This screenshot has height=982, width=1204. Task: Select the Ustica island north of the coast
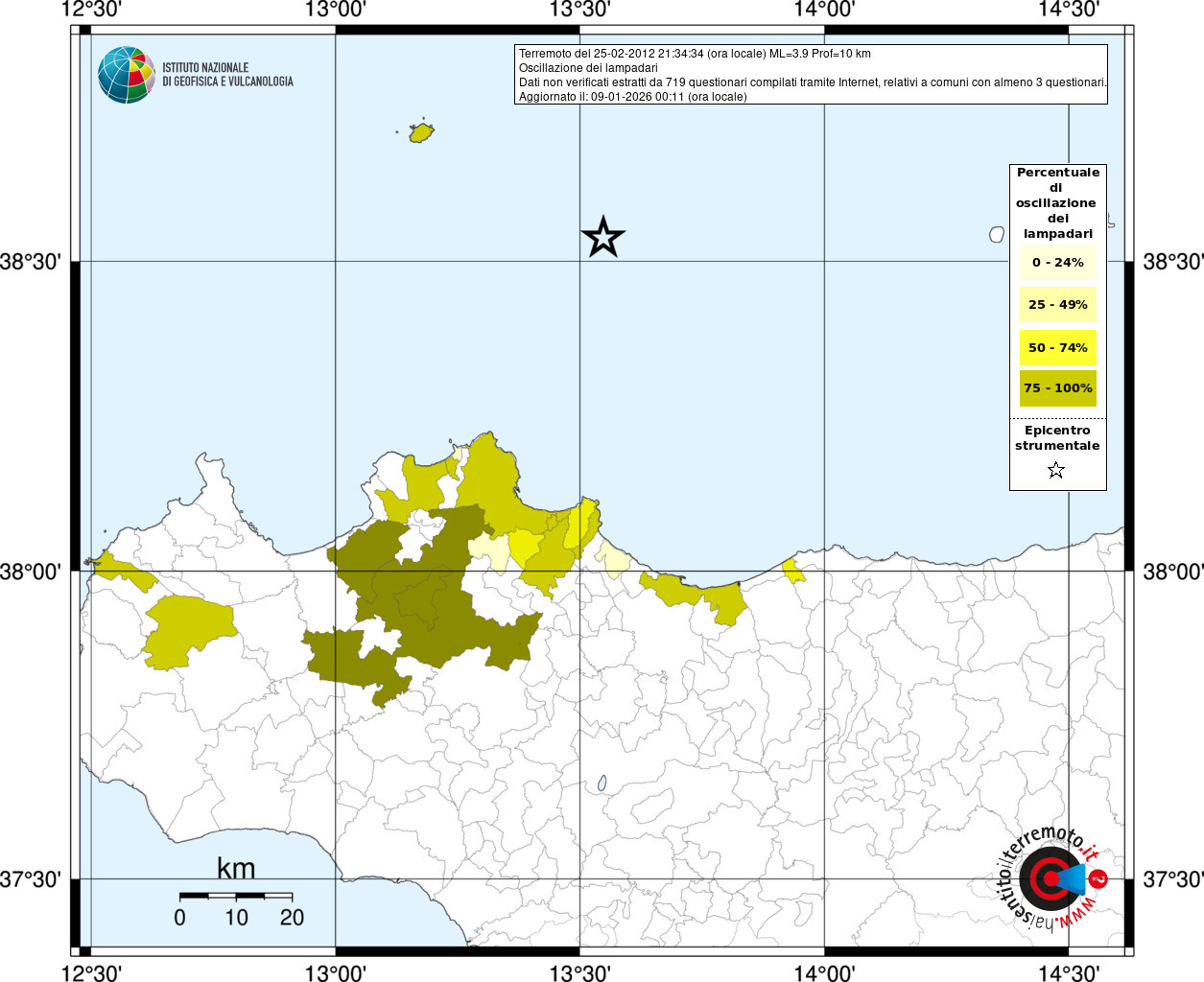[x=421, y=132]
